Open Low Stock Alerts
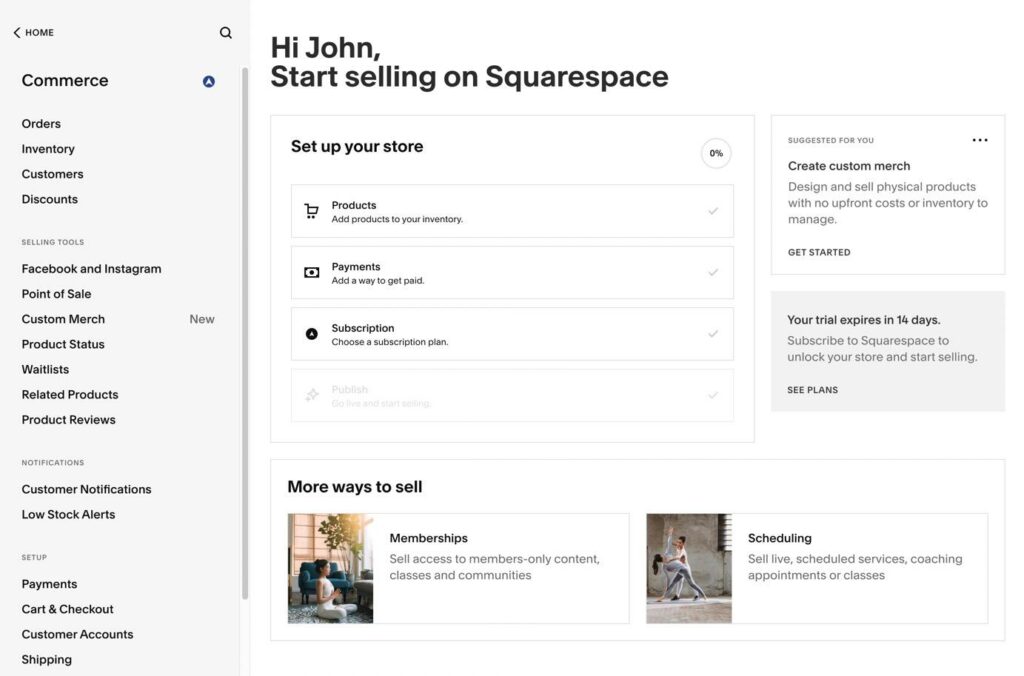The image size is (1024, 676). tap(68, 514)
